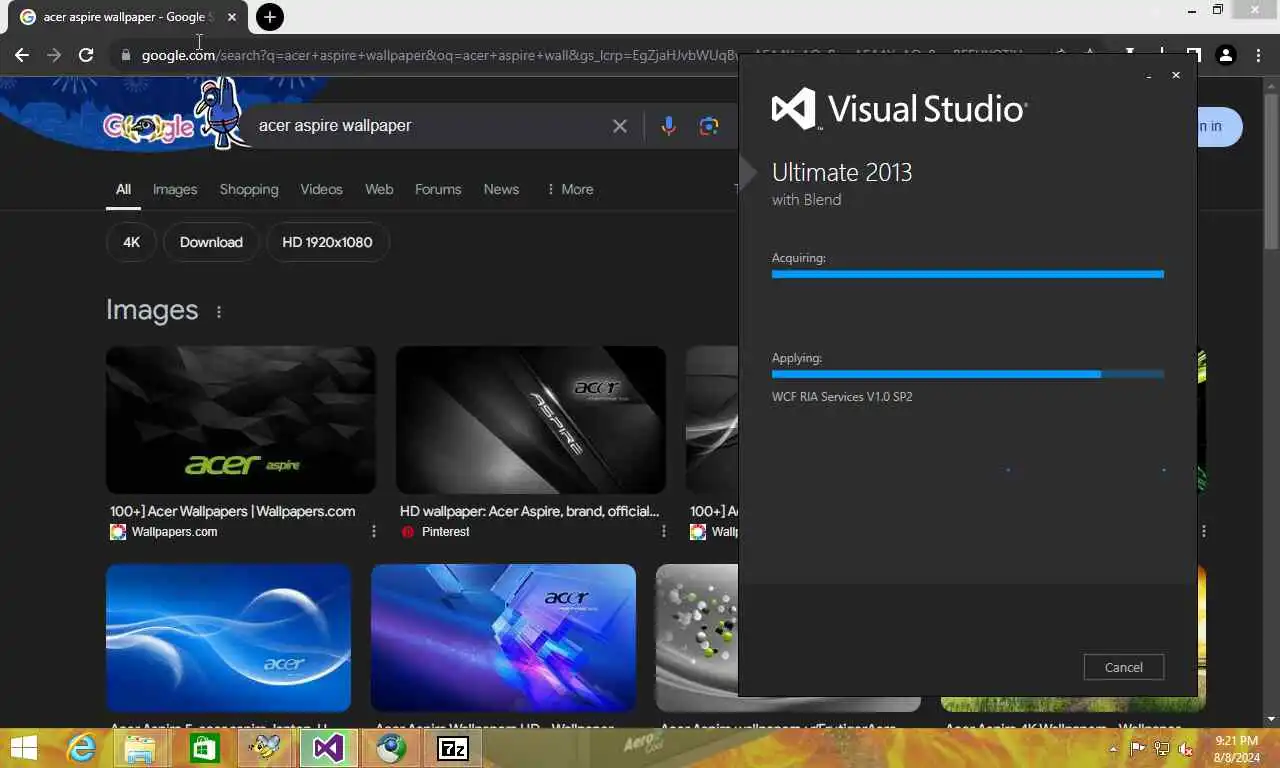Open the silver Aspire brand wallpaper thumbnail
The height and width of the screenshot is (768, 1280).
coord(531,420)
